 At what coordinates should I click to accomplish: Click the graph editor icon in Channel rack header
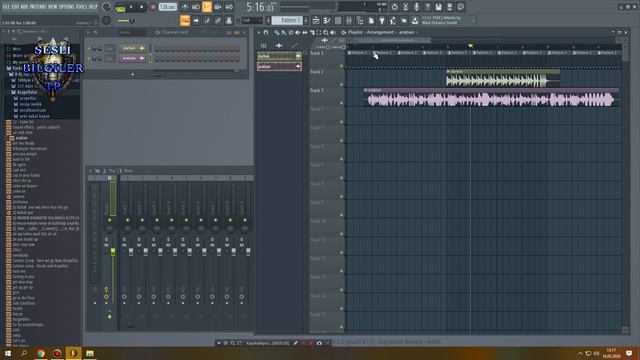click(229, 32)
